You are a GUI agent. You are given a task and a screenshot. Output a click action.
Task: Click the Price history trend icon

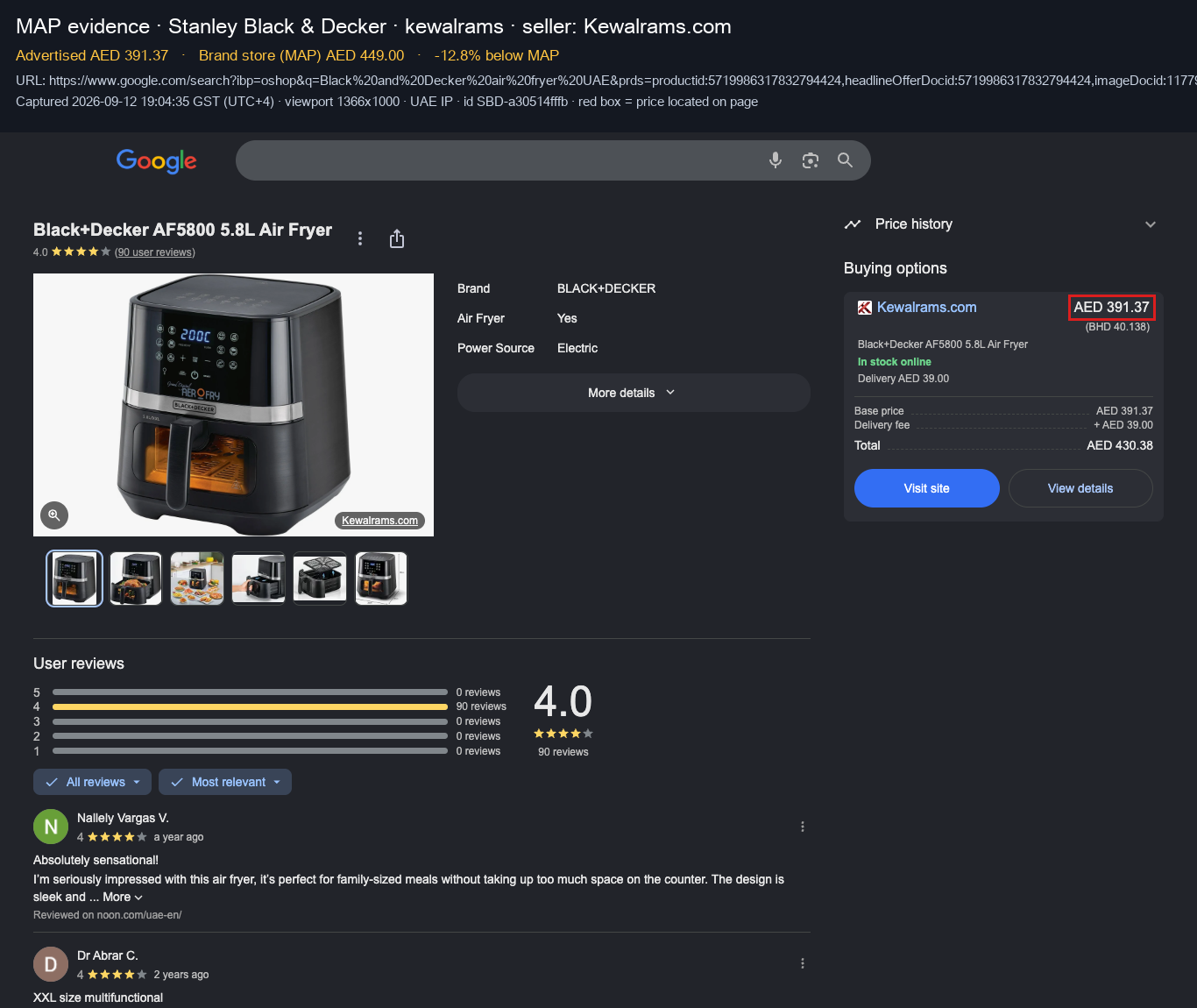pos(853,224)
